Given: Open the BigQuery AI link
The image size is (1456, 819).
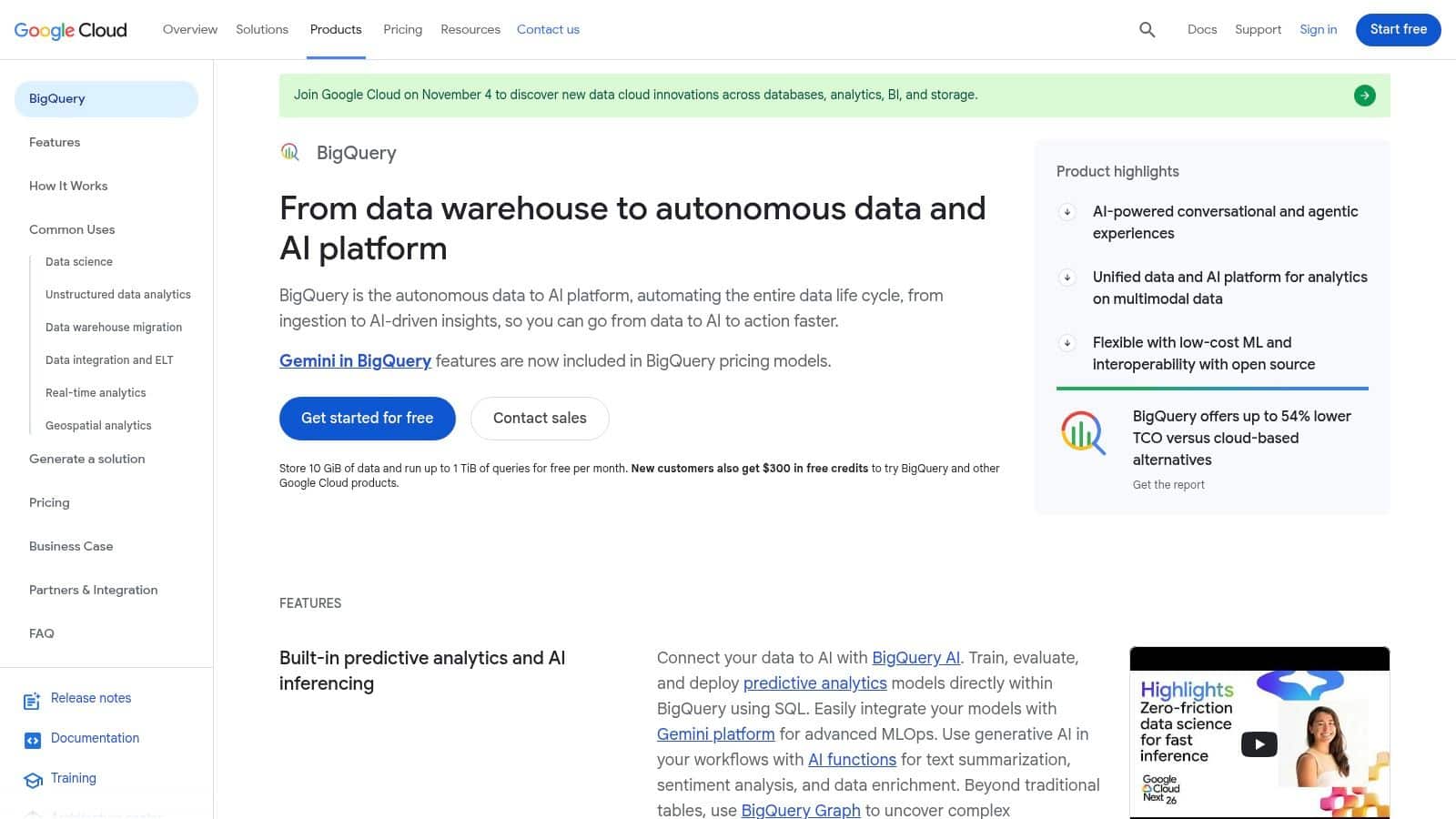Looking at the screenshot, I should pos(915,658).
